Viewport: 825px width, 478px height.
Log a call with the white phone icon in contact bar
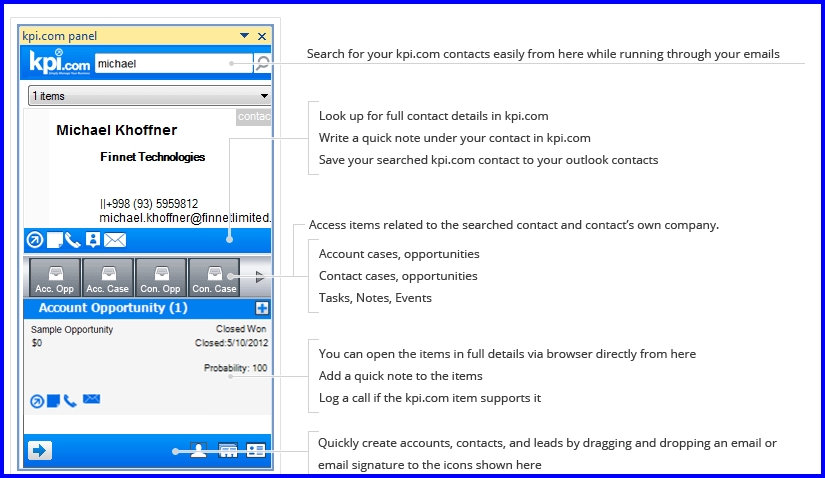(73, 240)
